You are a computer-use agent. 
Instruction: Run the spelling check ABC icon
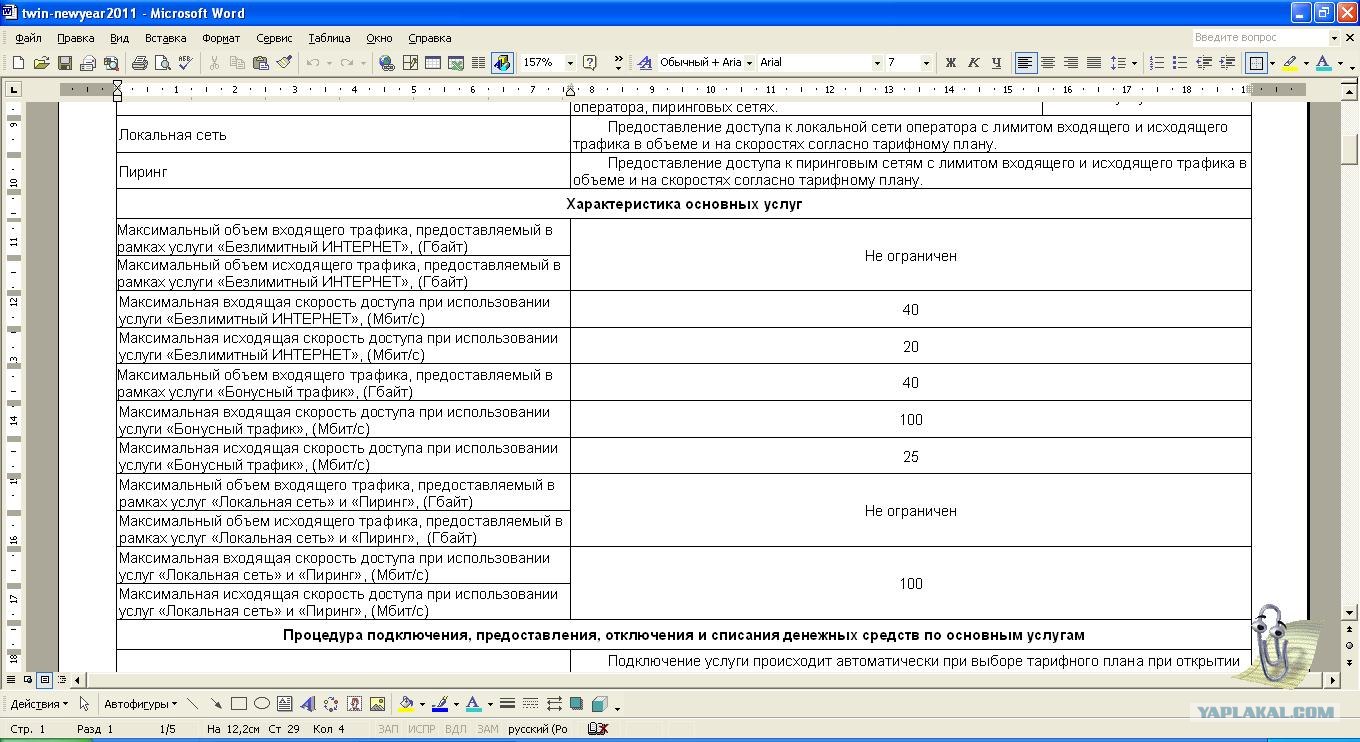185,63
